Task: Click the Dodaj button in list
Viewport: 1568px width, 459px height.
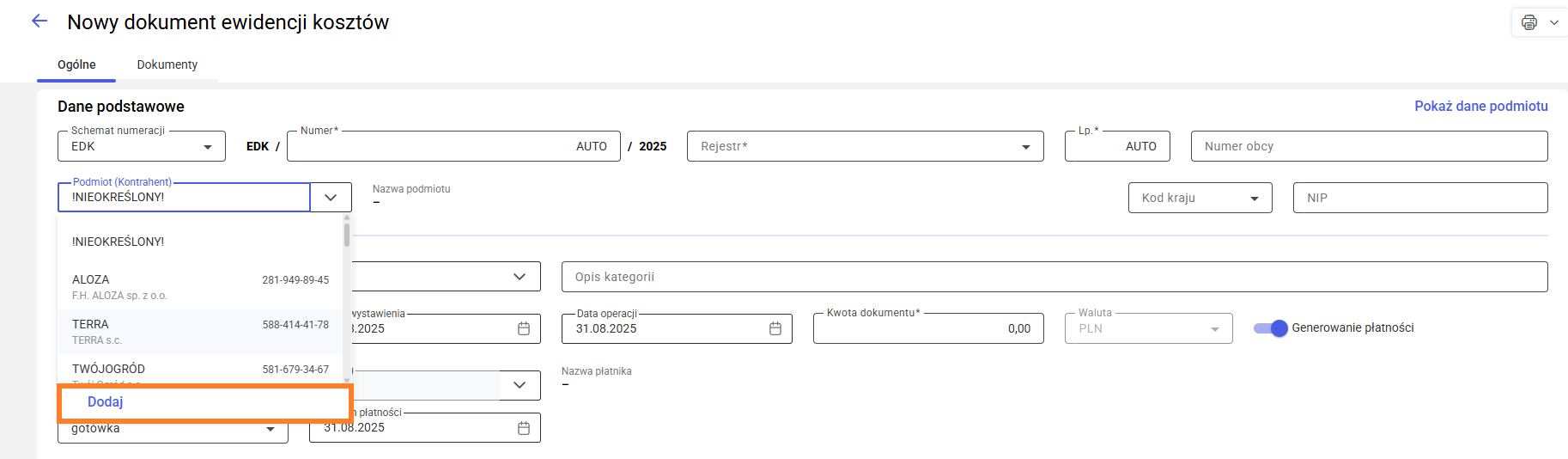Action: click(x=106, y=402)
